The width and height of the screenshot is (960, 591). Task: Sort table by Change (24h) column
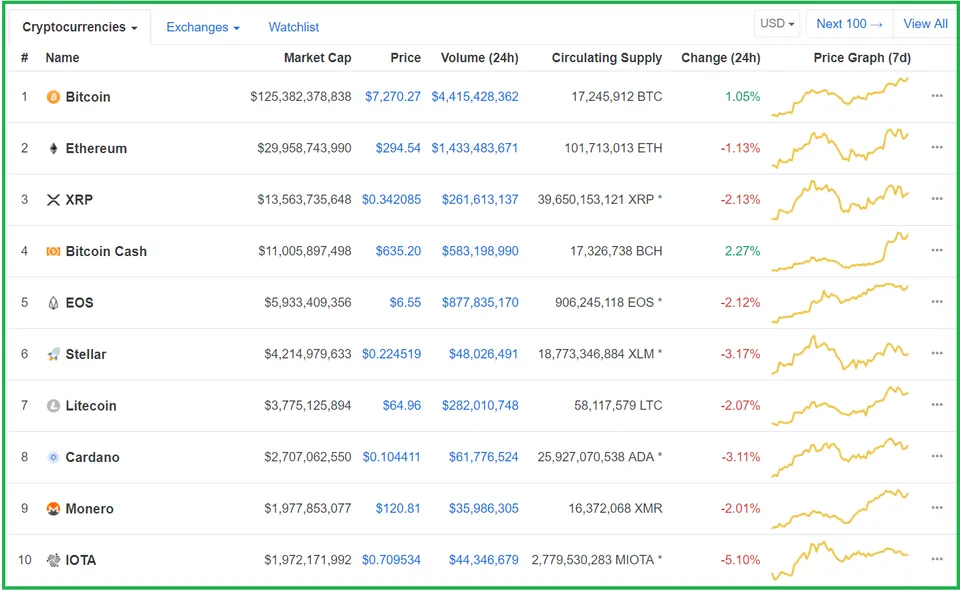(721, 58)
